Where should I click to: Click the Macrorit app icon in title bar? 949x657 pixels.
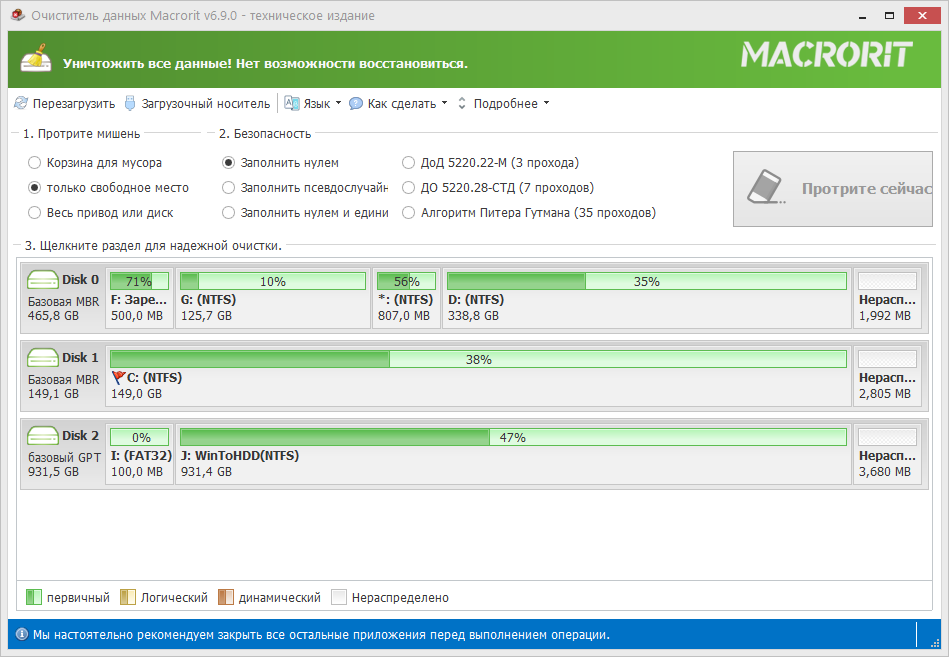pos(18,15)
